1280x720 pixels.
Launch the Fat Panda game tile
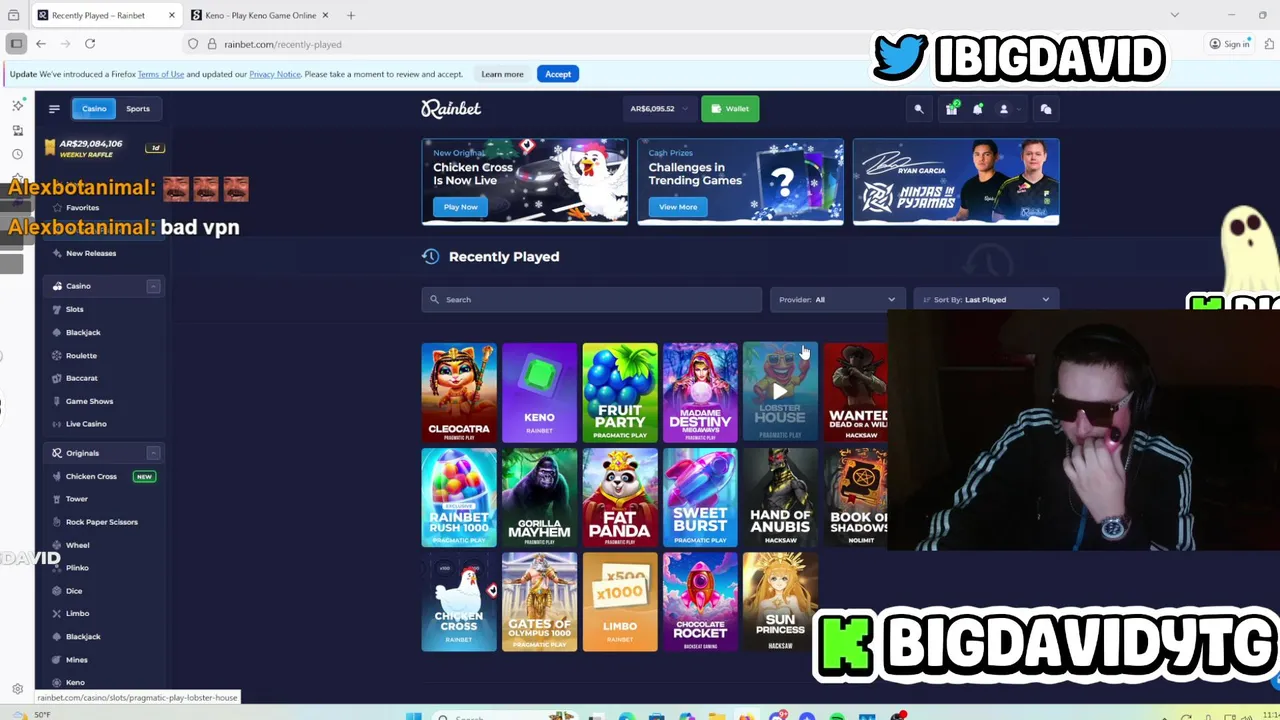click(x=620, y=497)
